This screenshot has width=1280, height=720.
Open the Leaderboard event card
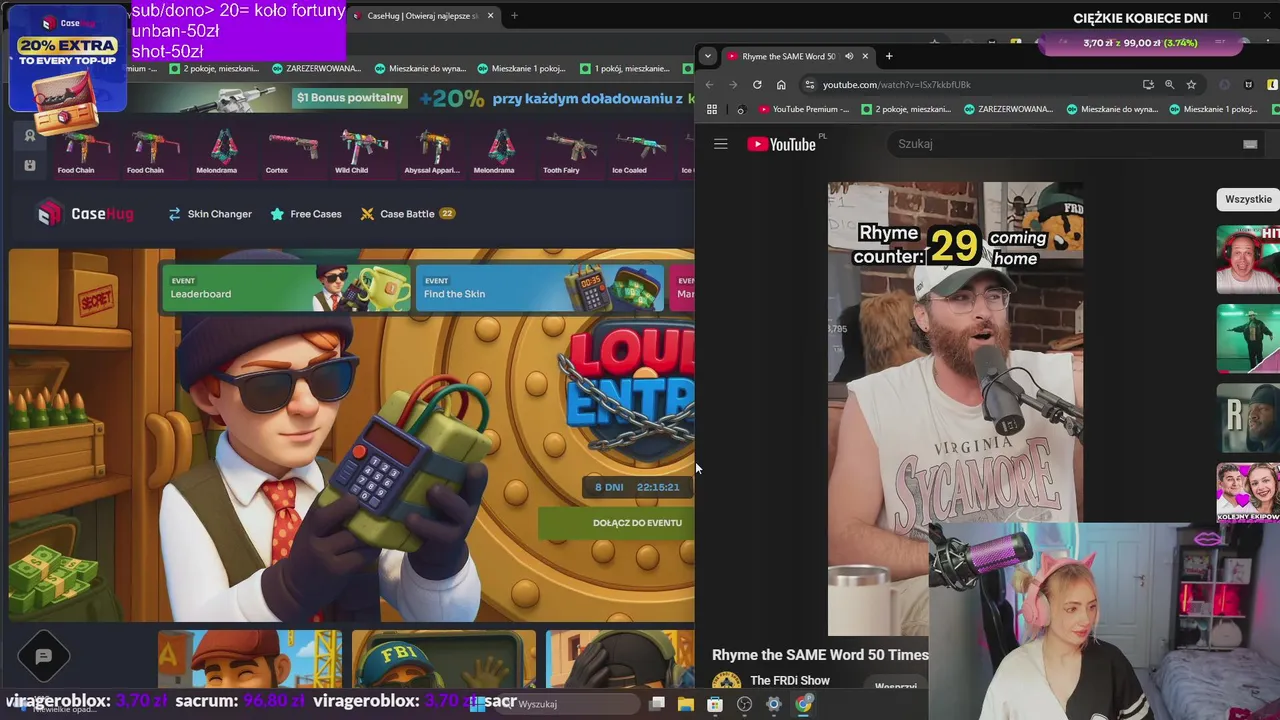[285, 287]
